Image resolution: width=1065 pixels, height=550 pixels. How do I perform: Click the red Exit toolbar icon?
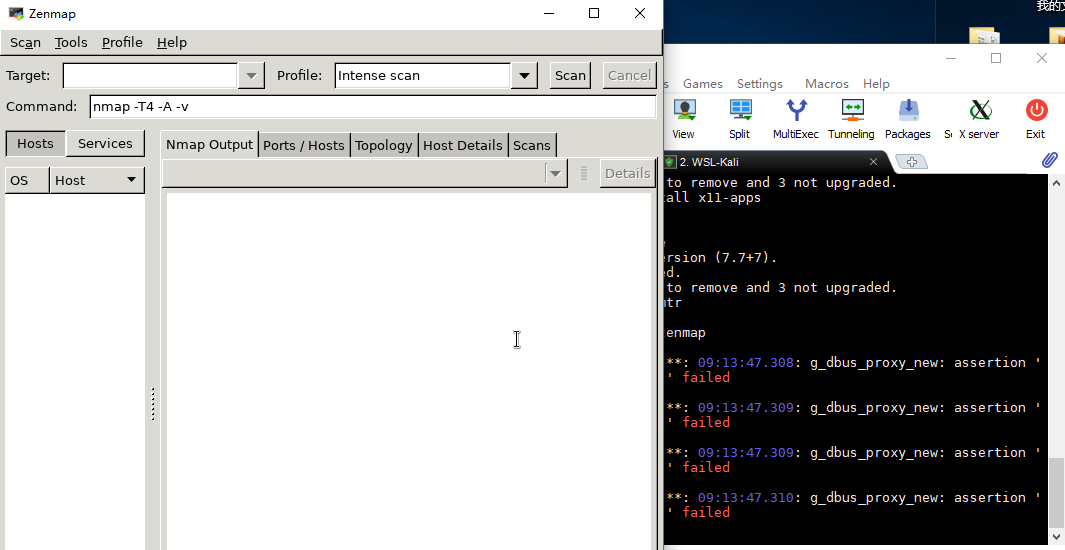[x=1036, y=119]
